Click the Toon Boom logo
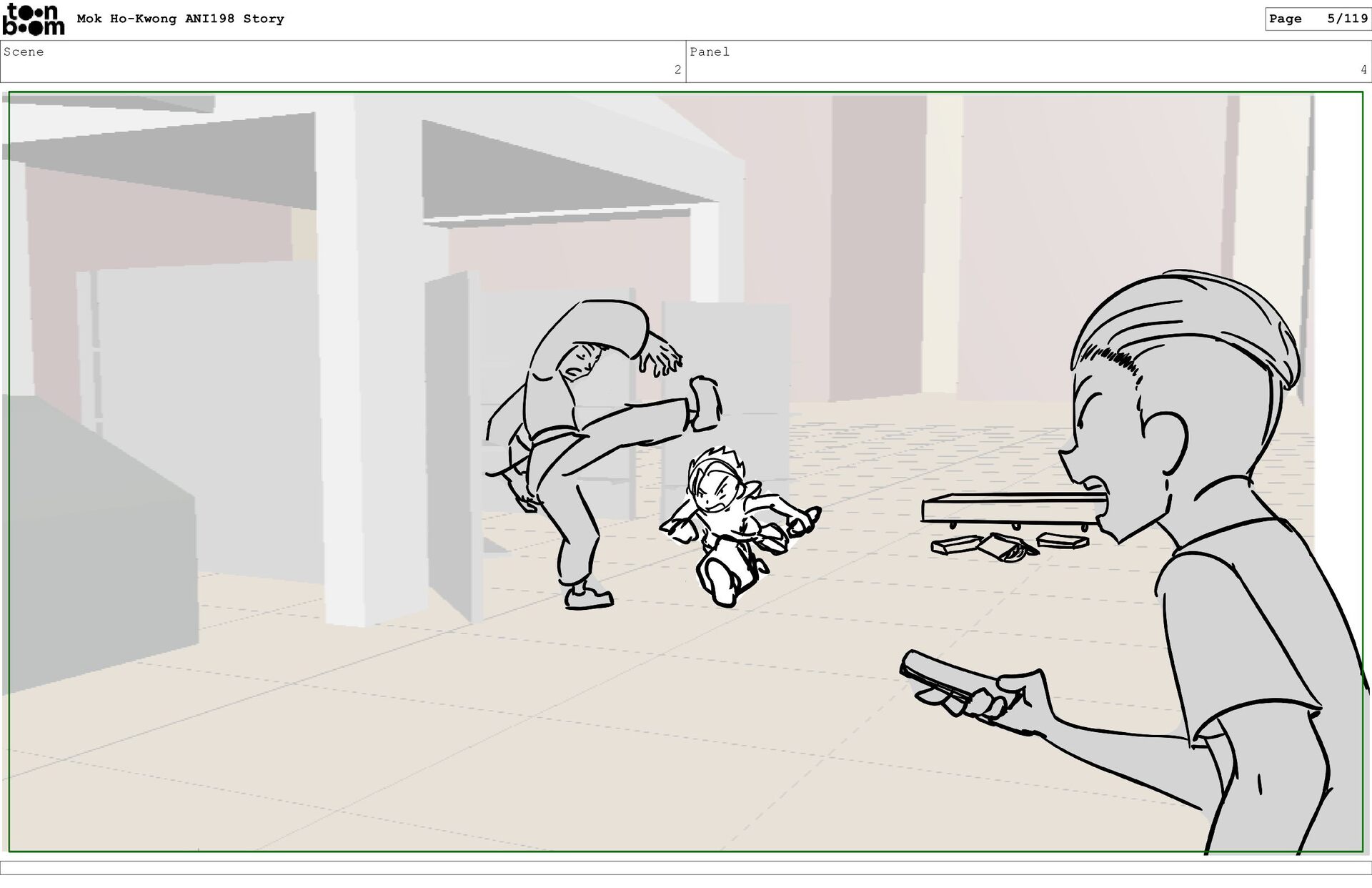The image size is (1372, 888). click(34, 19)
